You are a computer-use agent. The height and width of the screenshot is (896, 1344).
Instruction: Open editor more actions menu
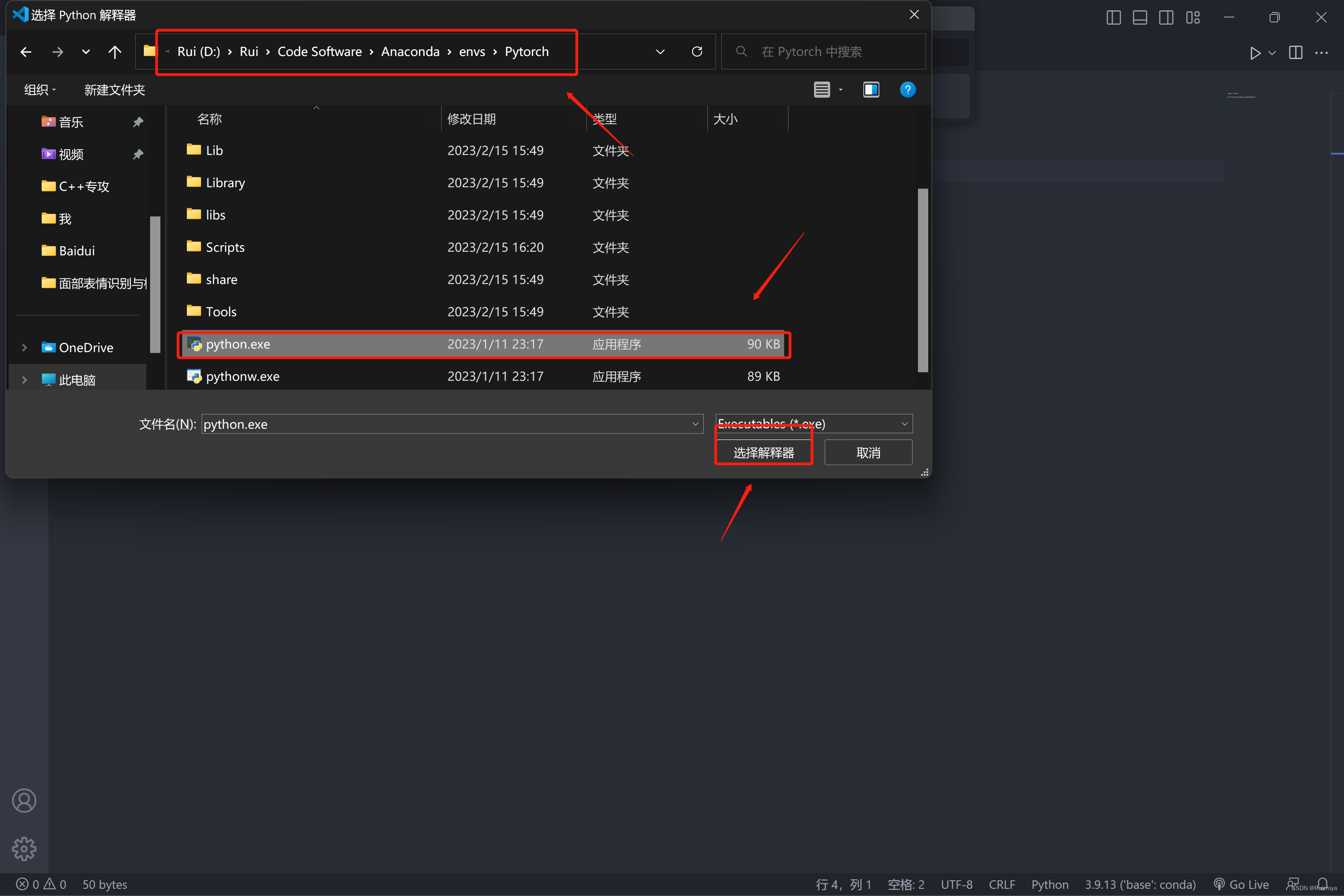[1321, 53]
